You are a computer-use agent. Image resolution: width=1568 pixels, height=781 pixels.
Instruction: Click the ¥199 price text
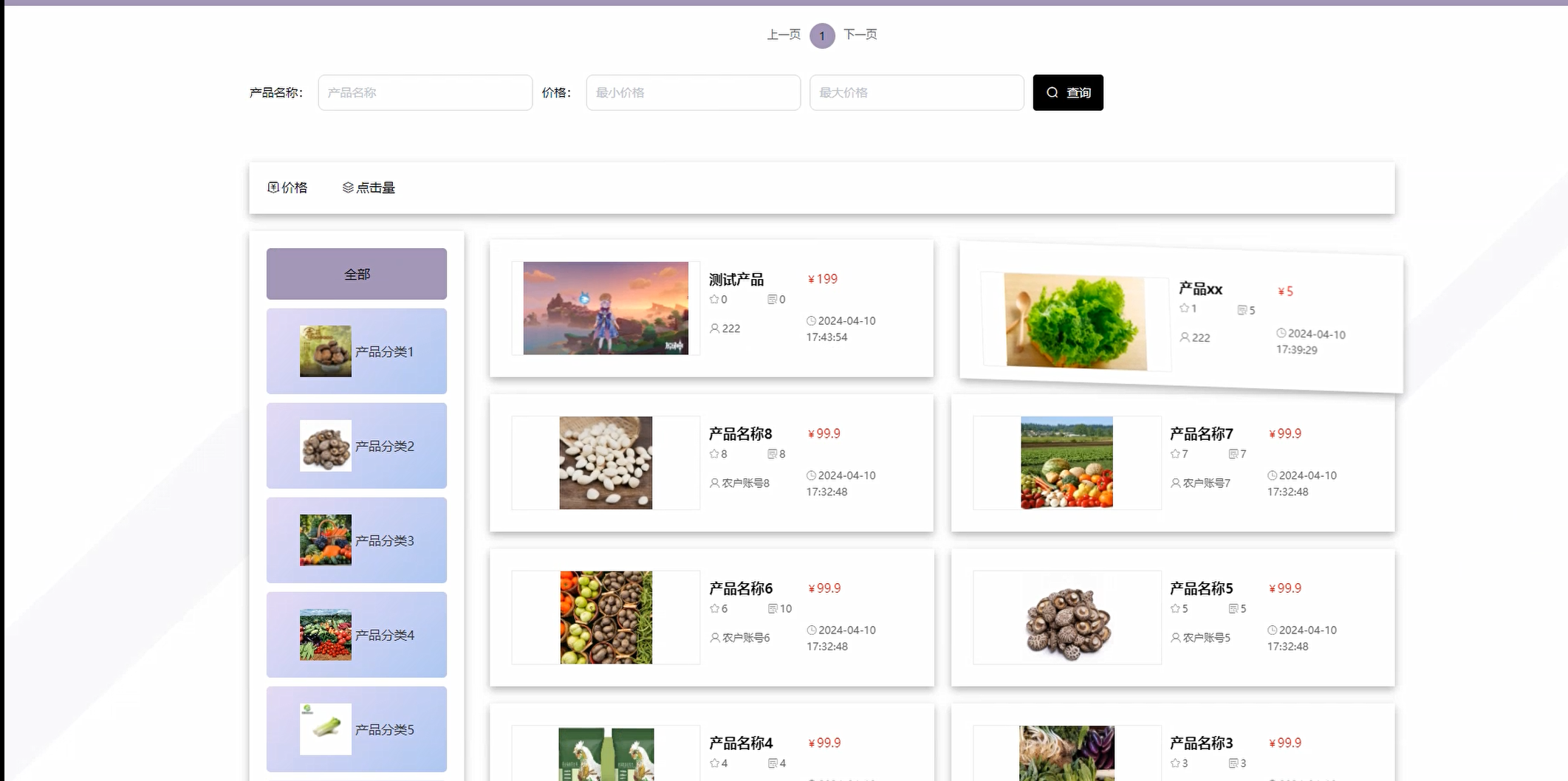(x=823, y=279)
